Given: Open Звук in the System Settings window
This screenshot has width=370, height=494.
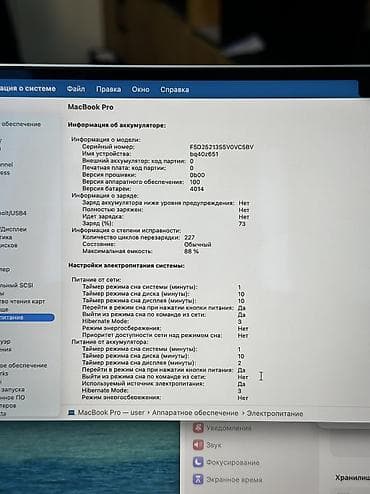Looking at the screenshot, I should [x=207, y=445].
